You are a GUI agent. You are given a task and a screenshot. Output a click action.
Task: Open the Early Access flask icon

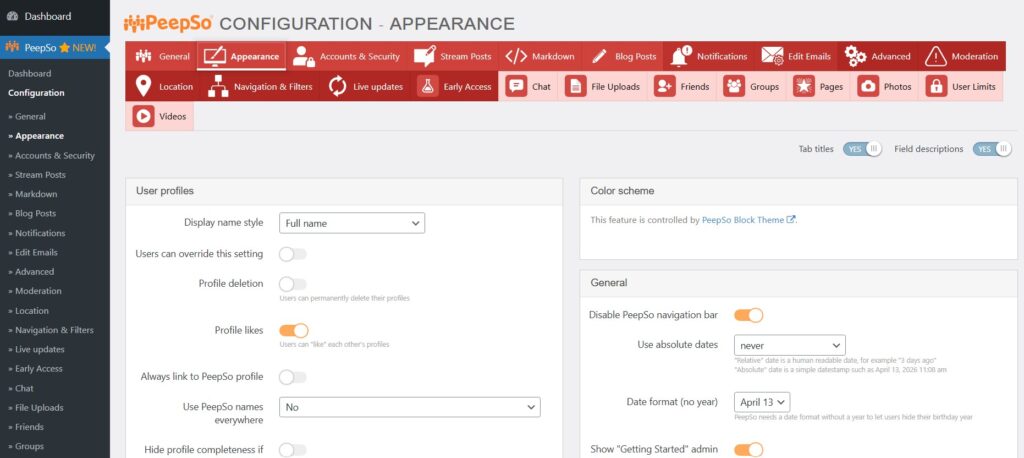pos(427,86)
